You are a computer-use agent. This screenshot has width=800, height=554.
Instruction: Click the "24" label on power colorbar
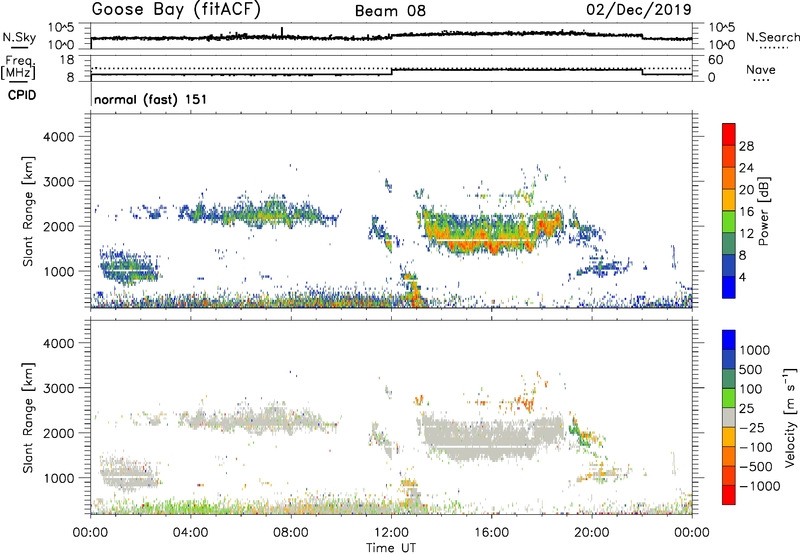point(746,168)
